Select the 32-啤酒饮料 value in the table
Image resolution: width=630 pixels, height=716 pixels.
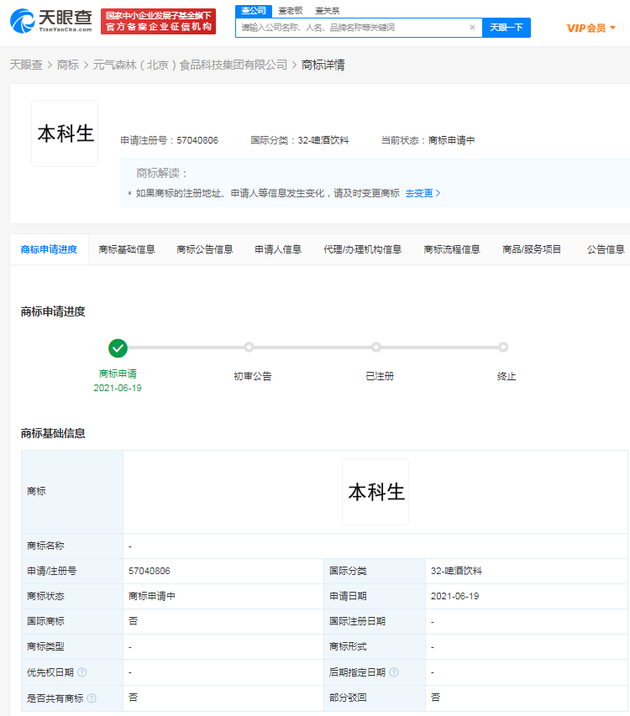click(456, 571)
